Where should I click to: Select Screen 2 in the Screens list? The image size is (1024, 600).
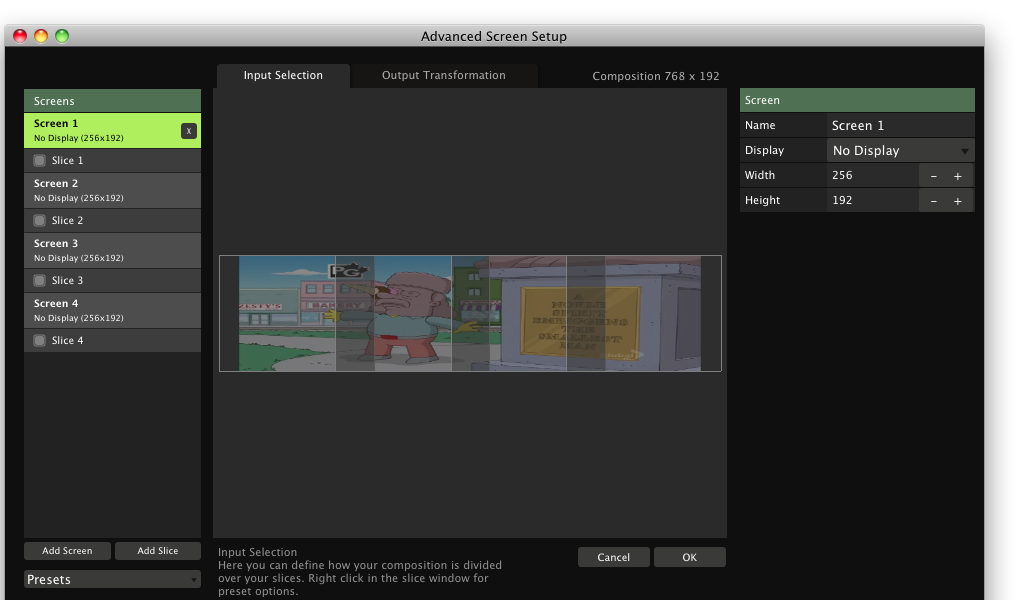coord(112,191)
